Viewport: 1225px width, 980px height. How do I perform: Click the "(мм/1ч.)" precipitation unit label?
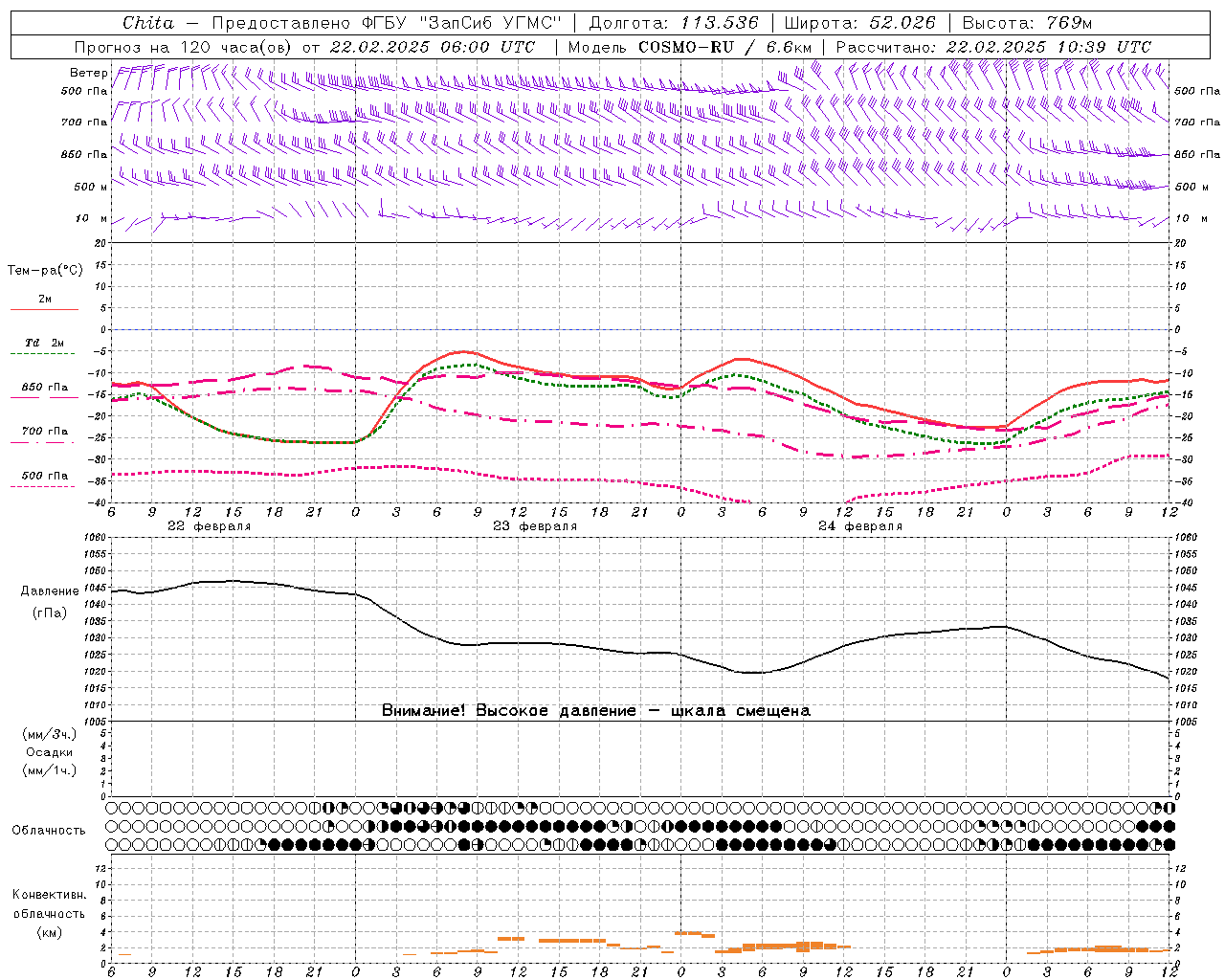pos(50,770)
